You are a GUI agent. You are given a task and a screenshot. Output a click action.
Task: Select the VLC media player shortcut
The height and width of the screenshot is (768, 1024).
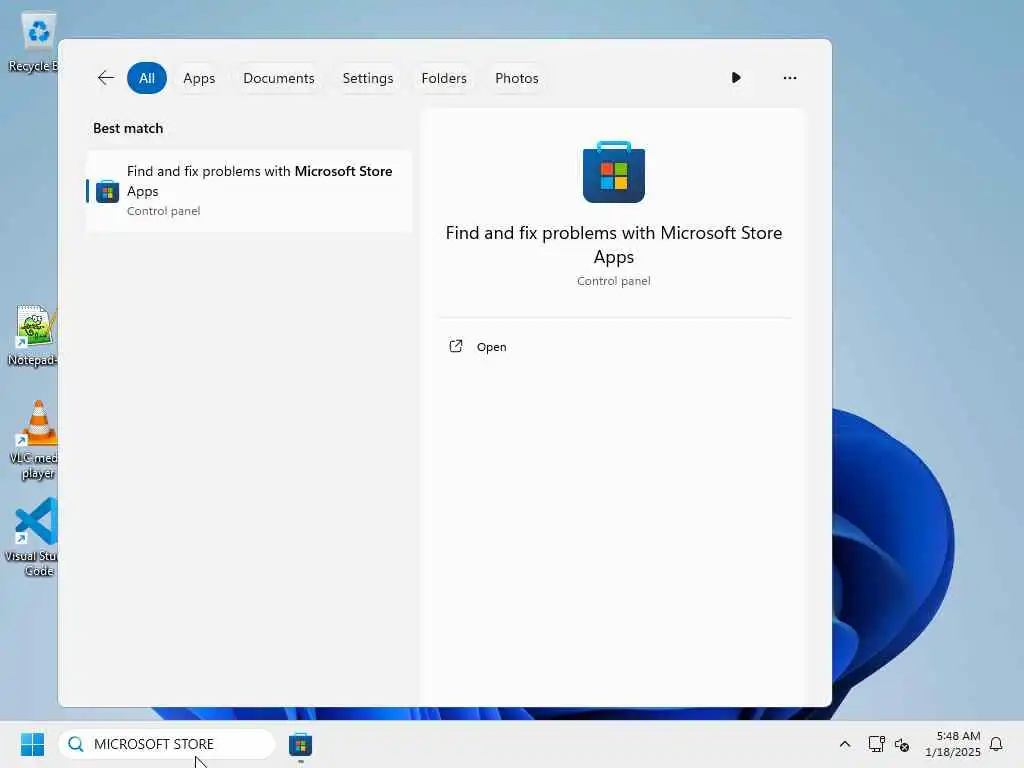[x=36, y=440]
